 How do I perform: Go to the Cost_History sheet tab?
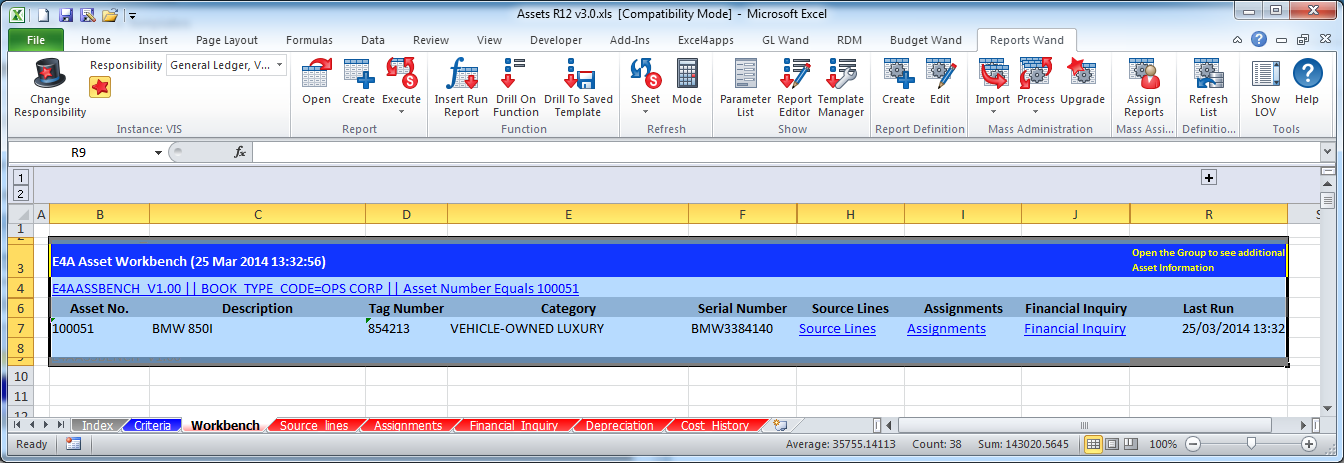coord(715,425)
